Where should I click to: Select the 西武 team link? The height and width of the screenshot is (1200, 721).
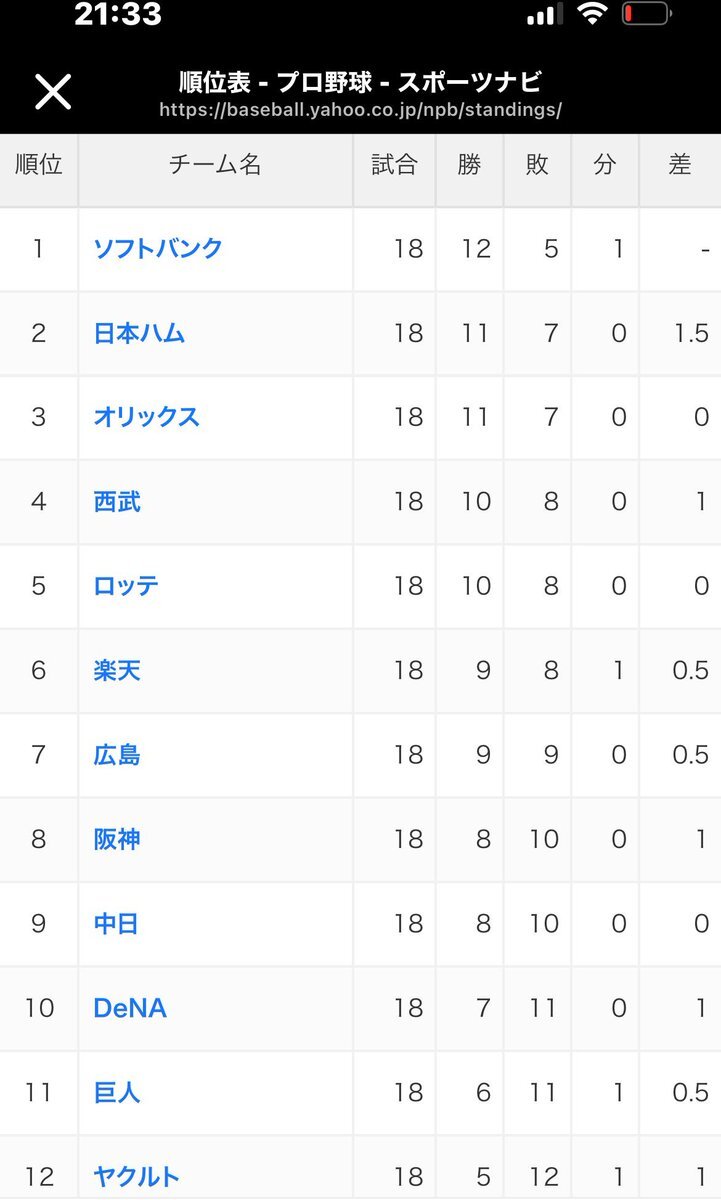117,501
